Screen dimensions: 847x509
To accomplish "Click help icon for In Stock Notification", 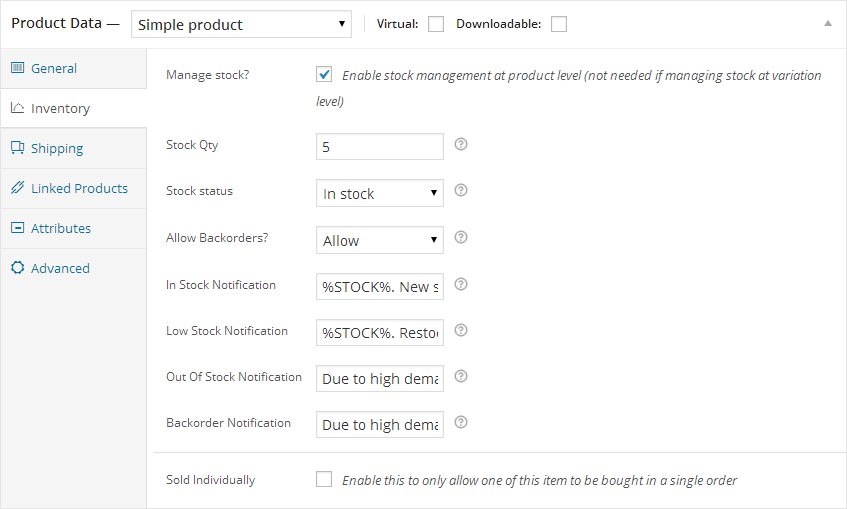I will (461, 284).
